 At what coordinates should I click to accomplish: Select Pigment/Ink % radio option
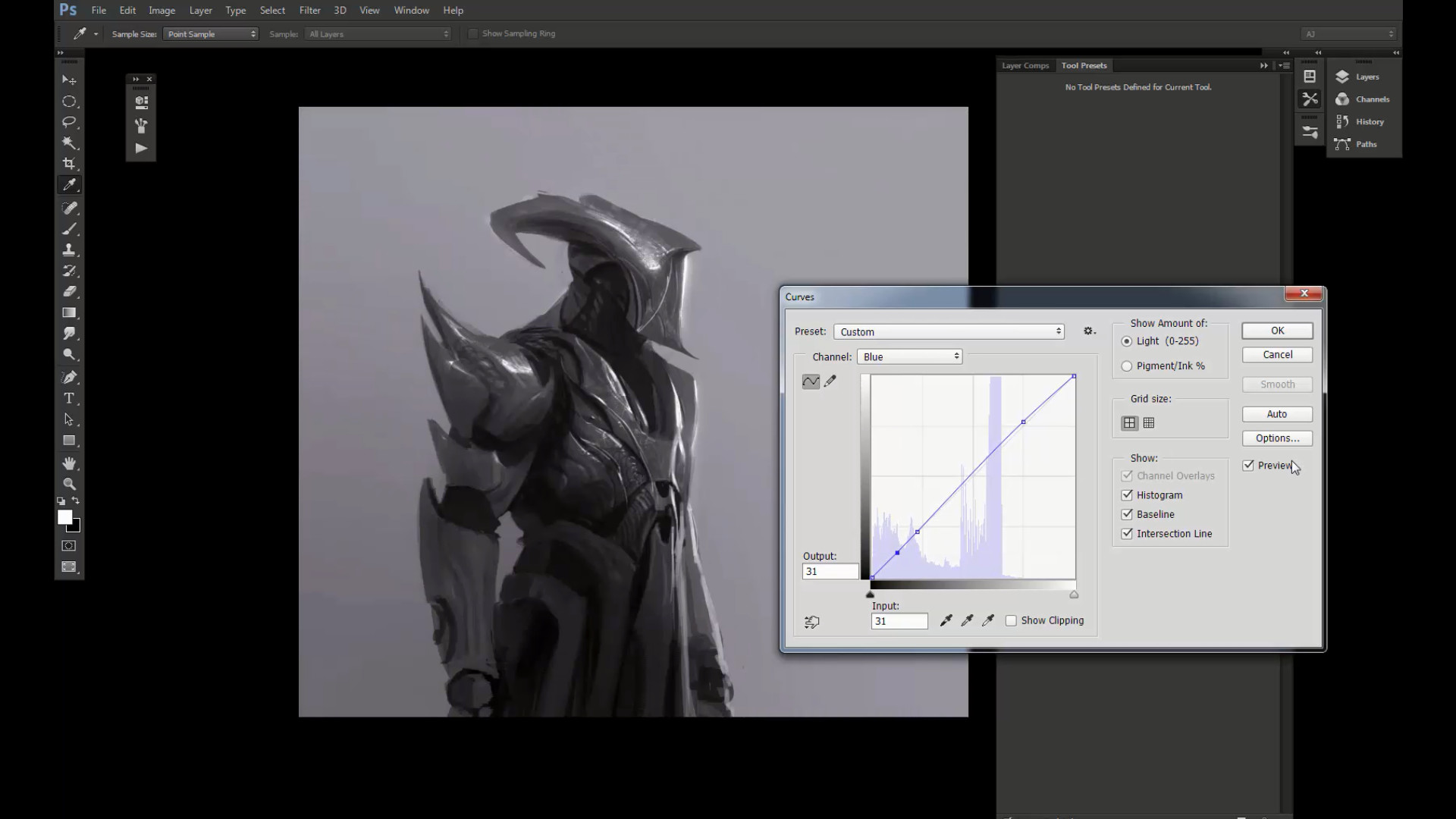pos(1127,366)
